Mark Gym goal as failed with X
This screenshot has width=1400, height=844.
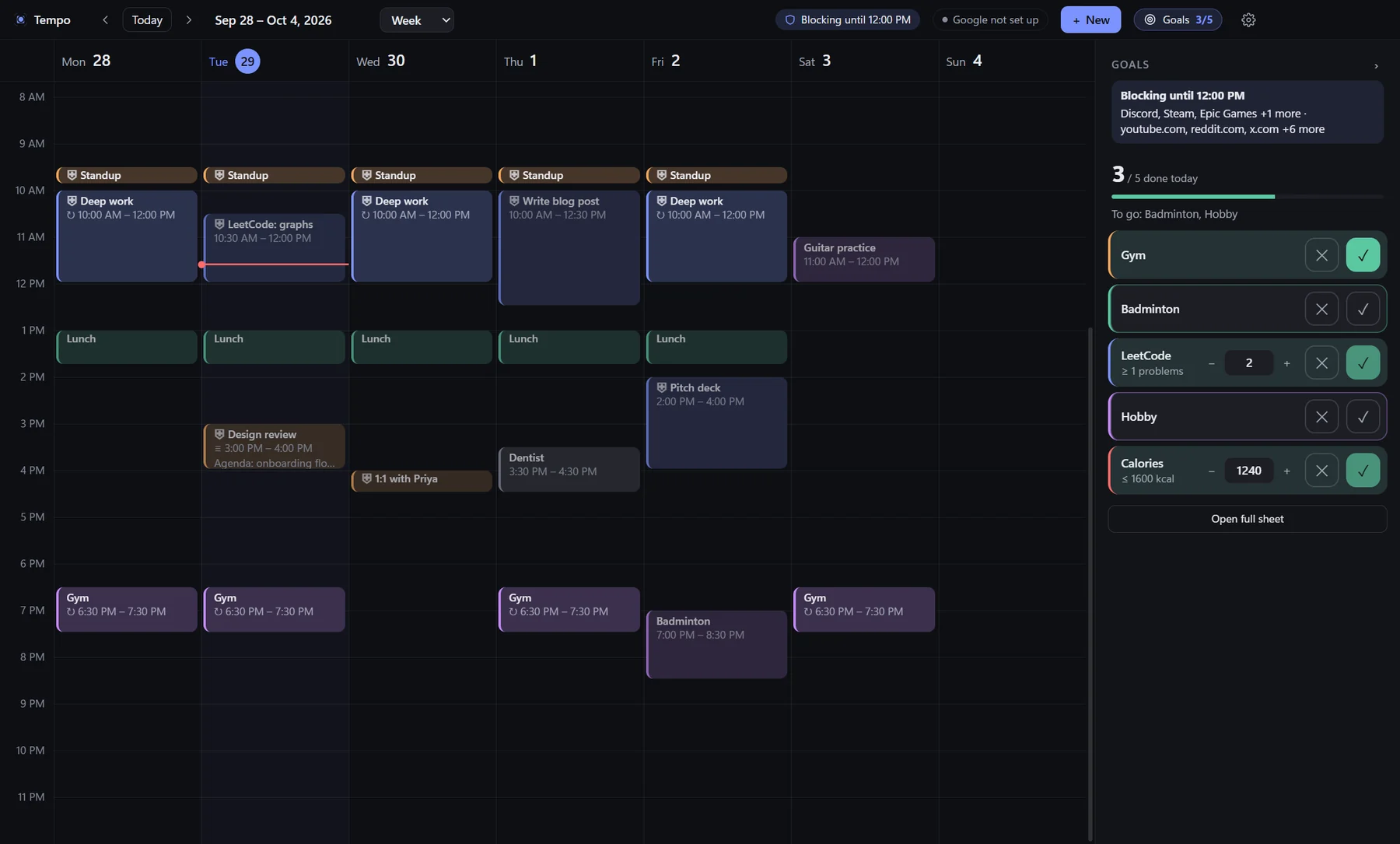click(x=1321, y=255)
